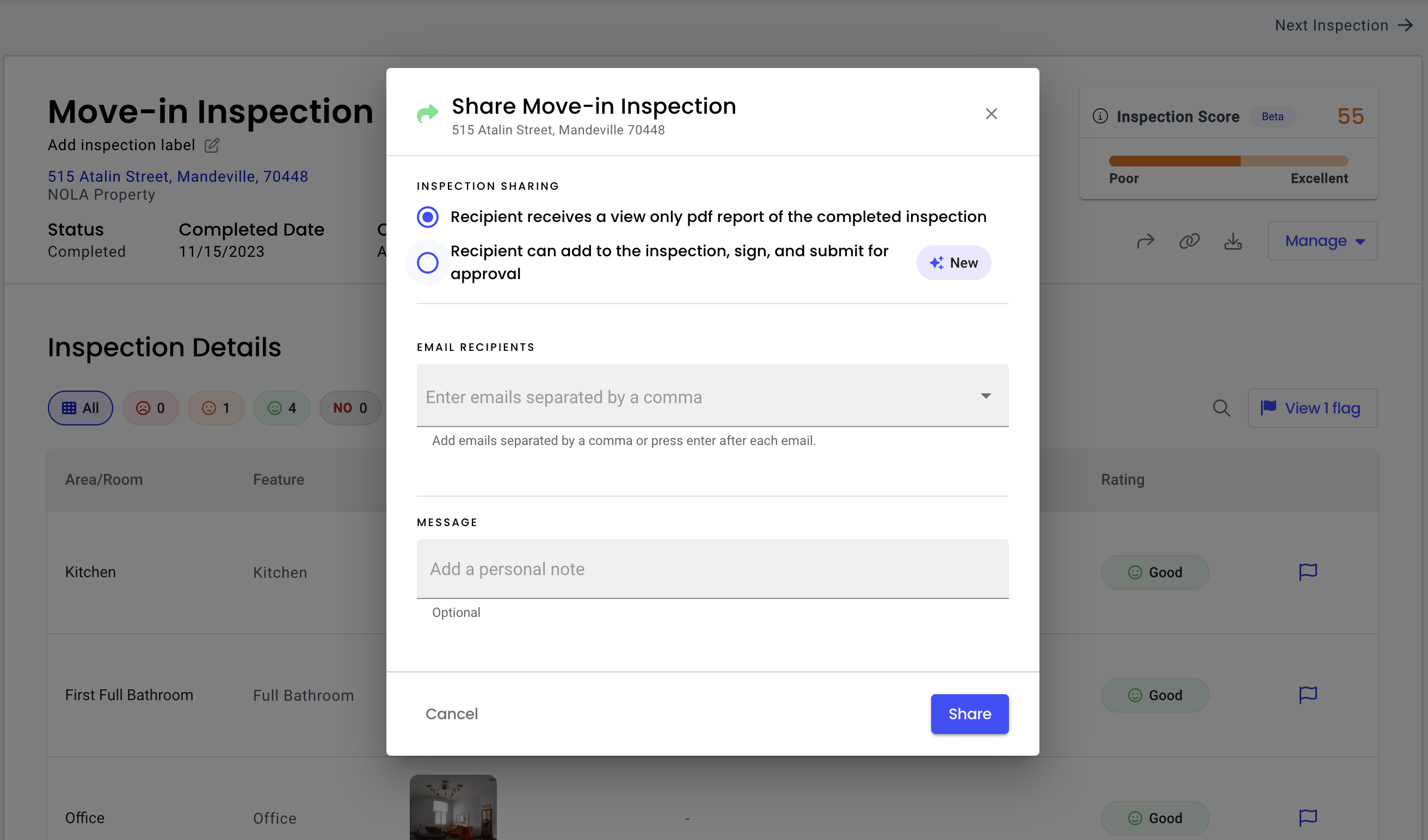Open the Manage dropdown

[x=1322, y=240]
